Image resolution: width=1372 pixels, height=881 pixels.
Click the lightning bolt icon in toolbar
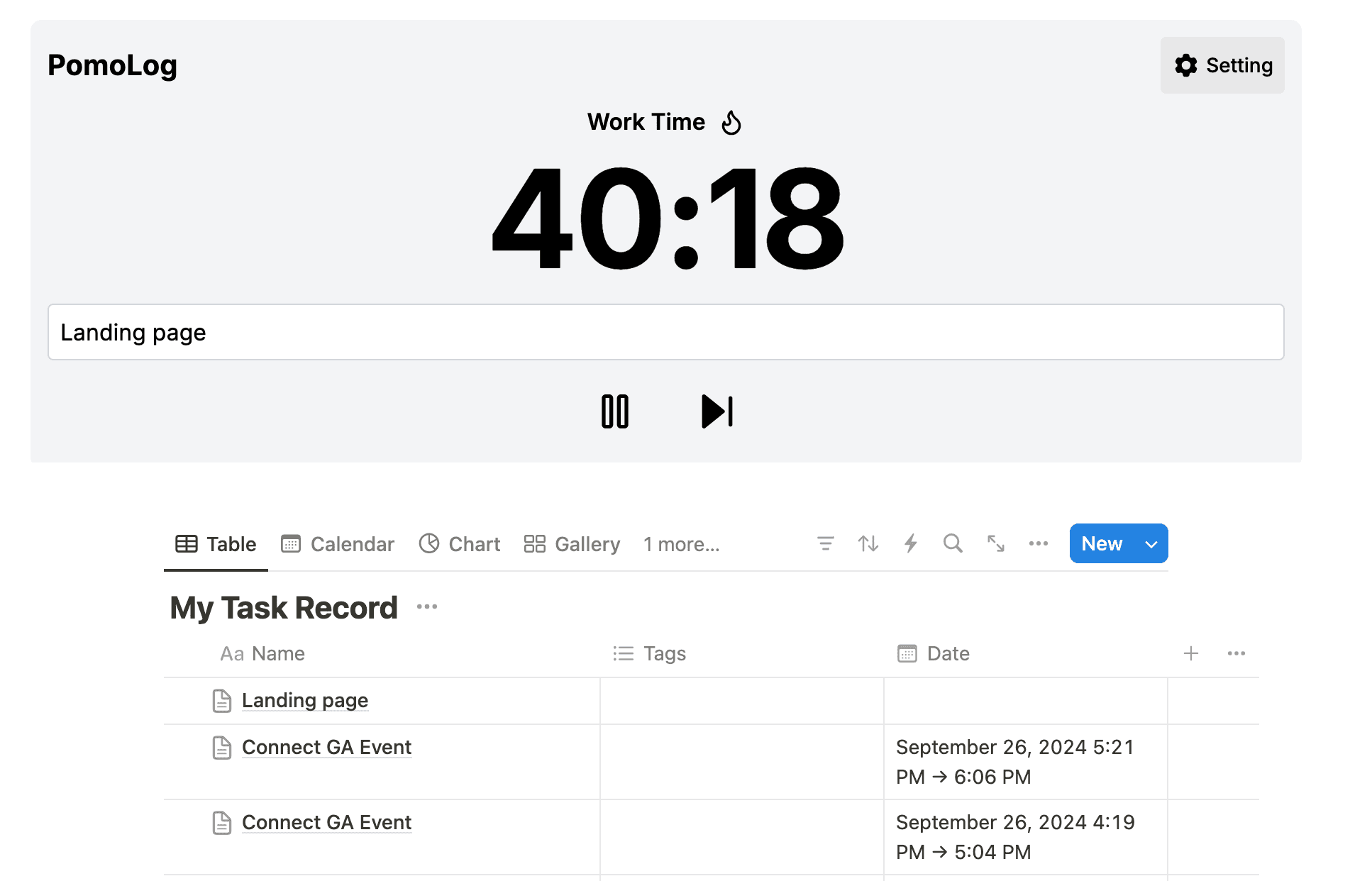point(909,543)
